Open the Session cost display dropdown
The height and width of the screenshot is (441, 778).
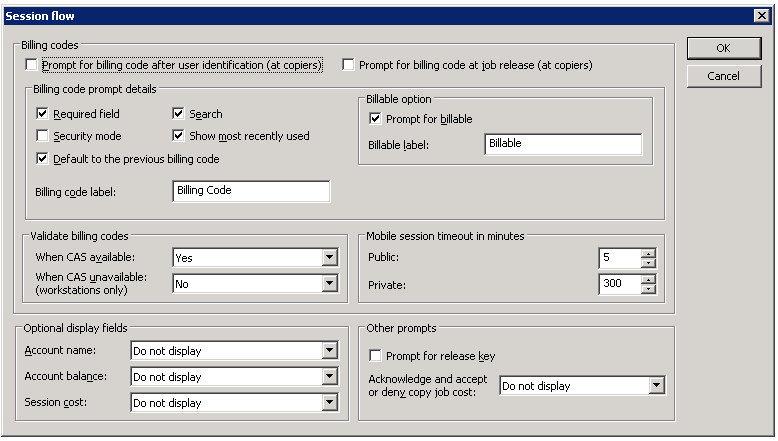click(330, 403)
